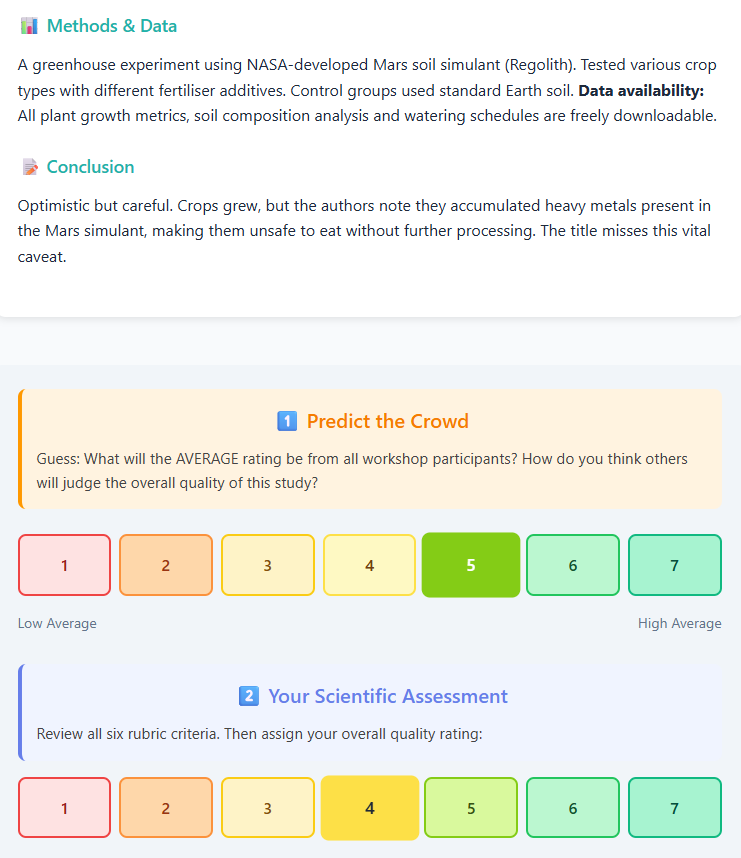Select rating 1 on the crowd prediction scale
This screenshot has height=858, width=741.
click(64, 565)
